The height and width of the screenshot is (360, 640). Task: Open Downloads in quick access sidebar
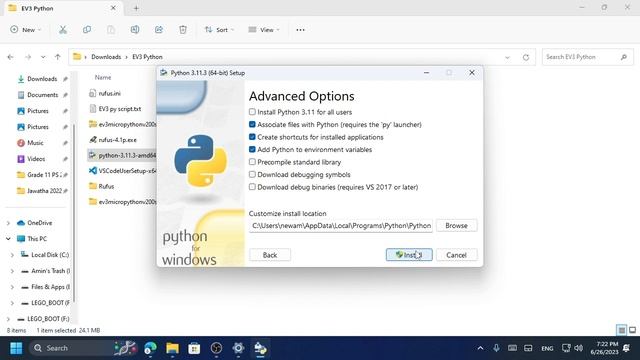coord(42,79)
